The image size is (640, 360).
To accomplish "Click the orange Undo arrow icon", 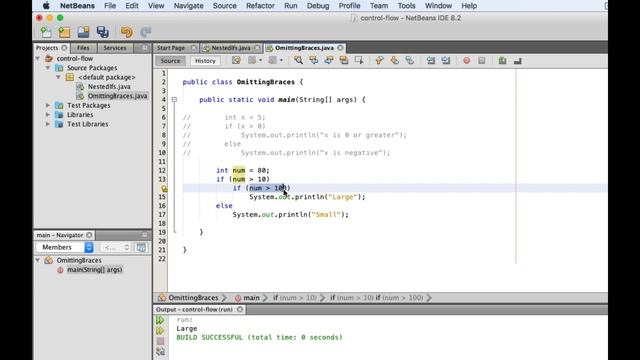I will click(127, 32).
